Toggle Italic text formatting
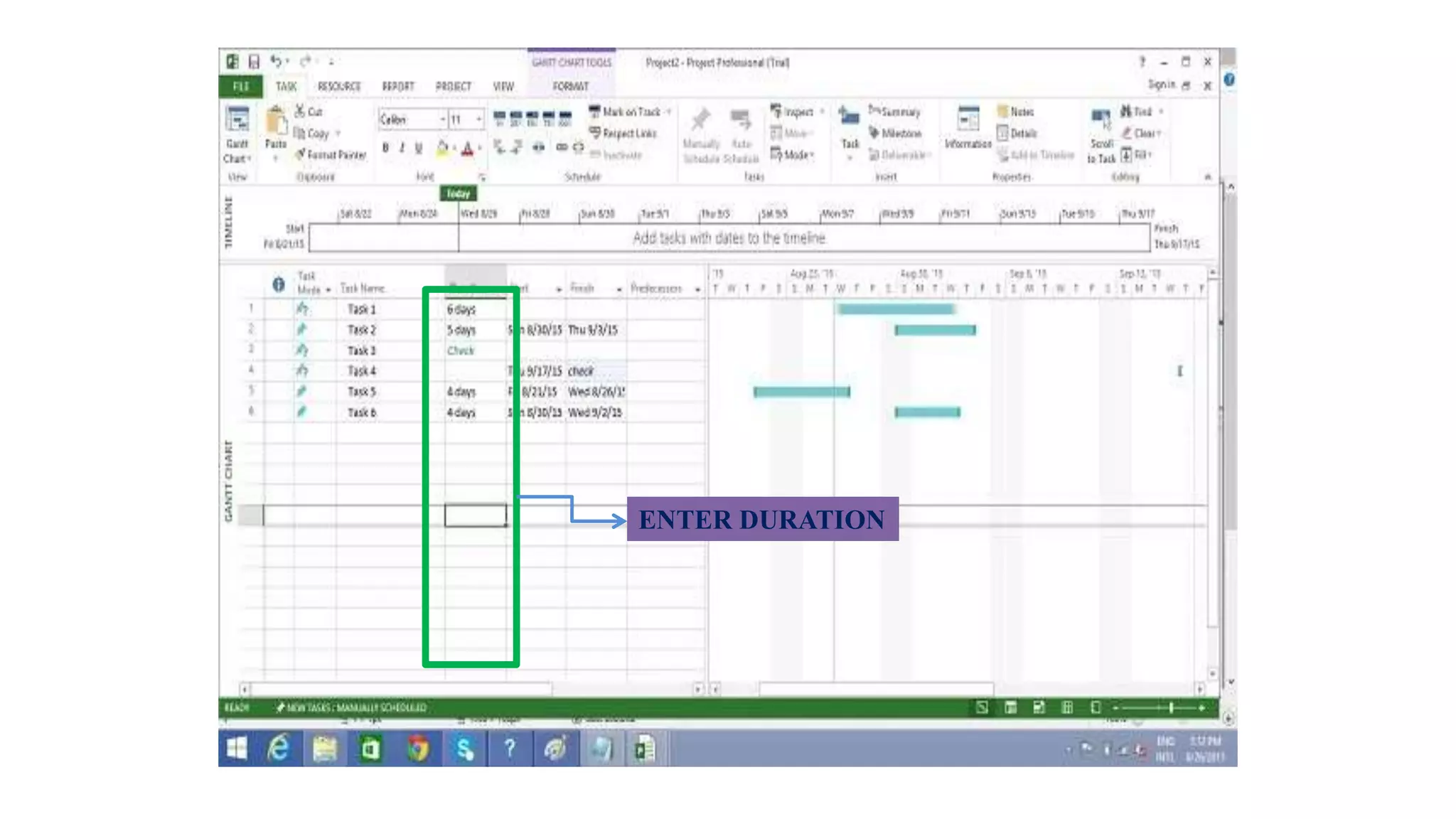 tap(402, 148)
